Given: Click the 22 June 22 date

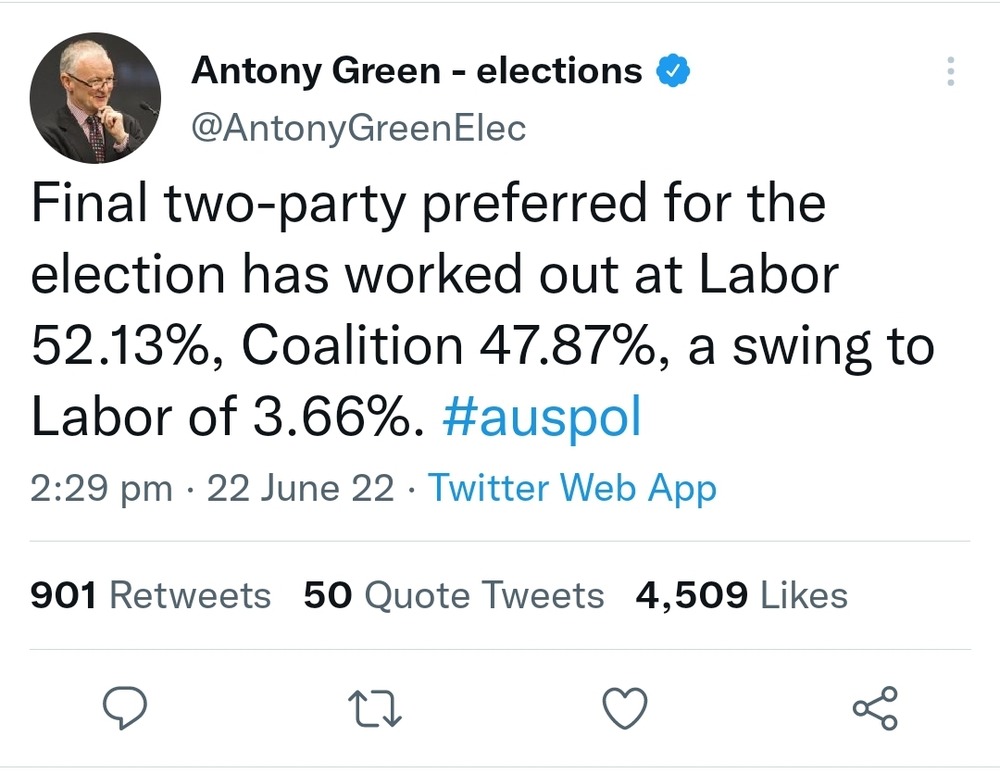Looking at the screenshot, I should [x=300, y=489].
